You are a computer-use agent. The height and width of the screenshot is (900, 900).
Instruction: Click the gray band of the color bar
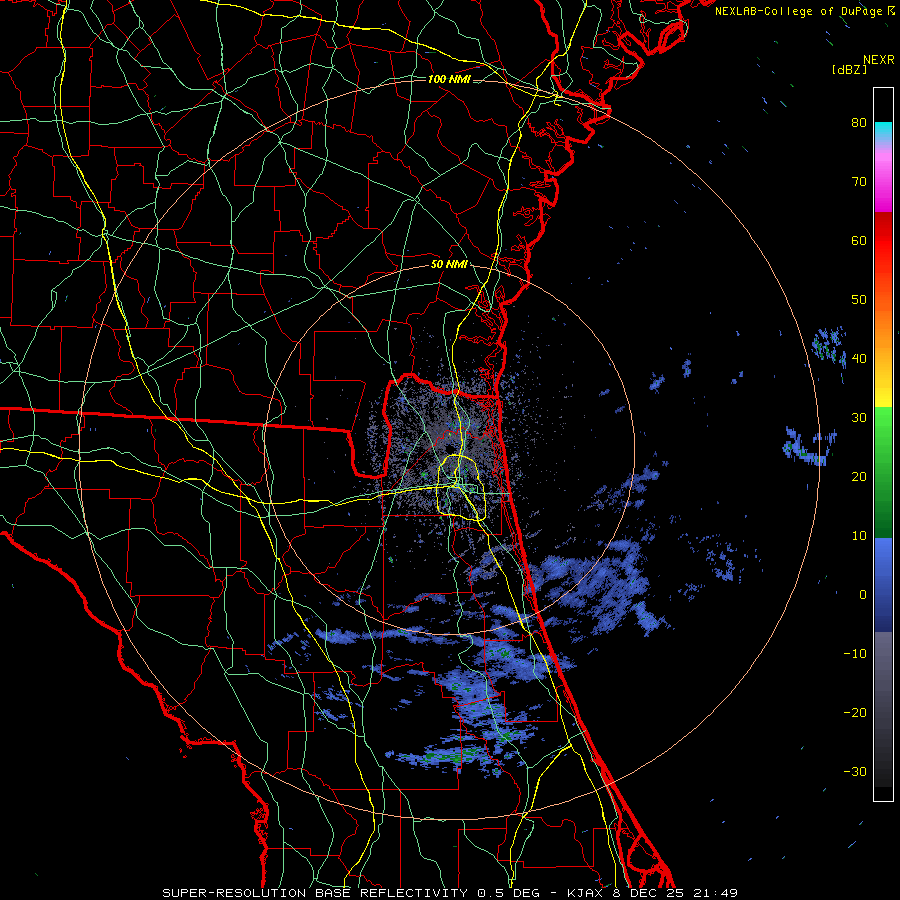tap(883, 709)
